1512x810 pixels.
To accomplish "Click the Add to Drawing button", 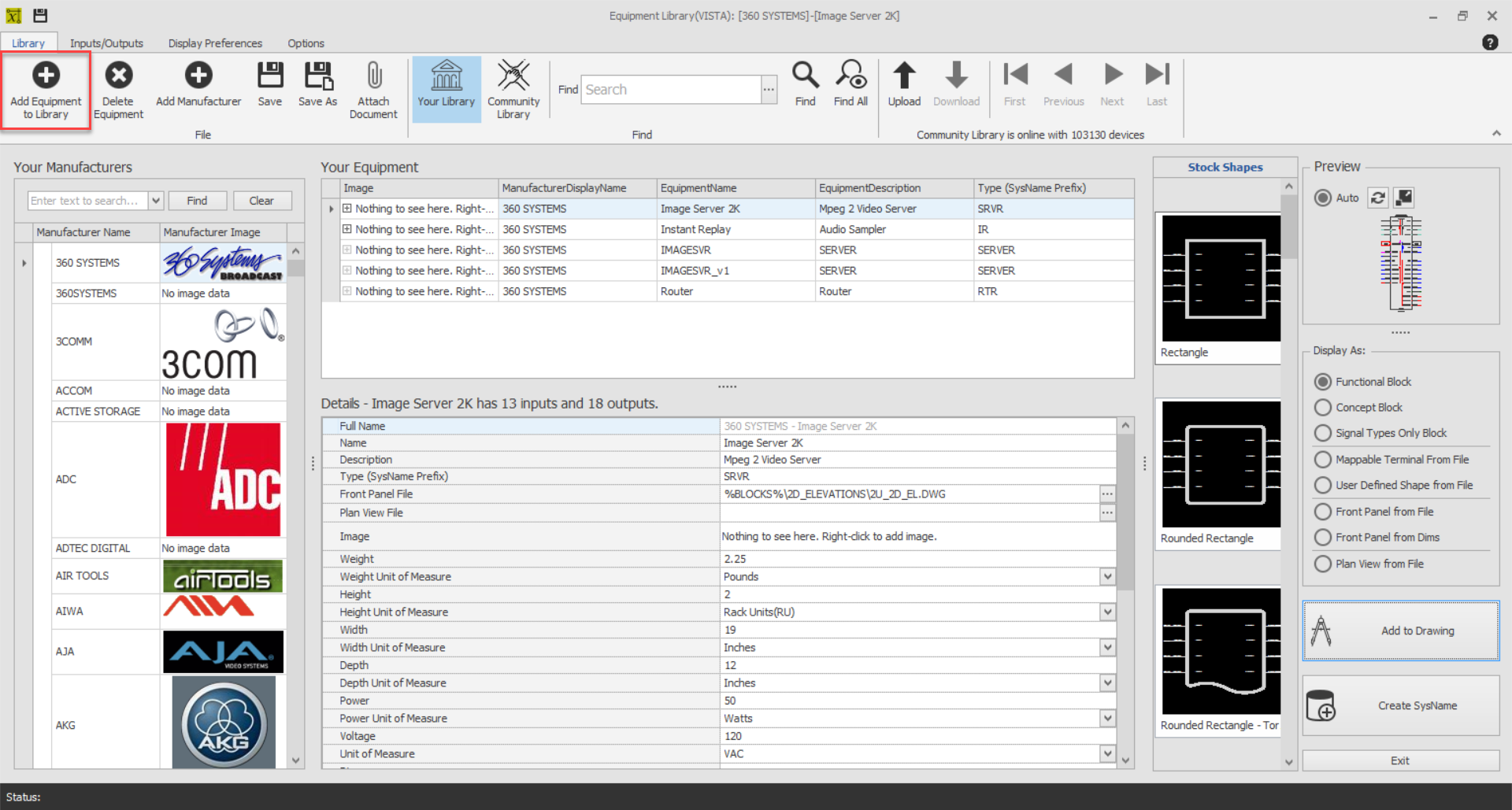I will click(x=1401, y=631).
